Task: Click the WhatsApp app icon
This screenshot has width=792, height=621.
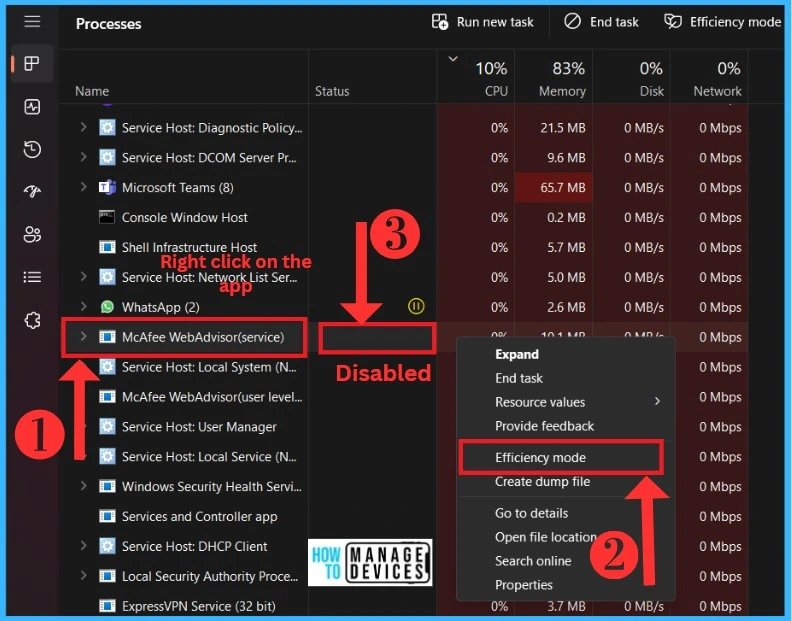Action: [x=107, y=307]
